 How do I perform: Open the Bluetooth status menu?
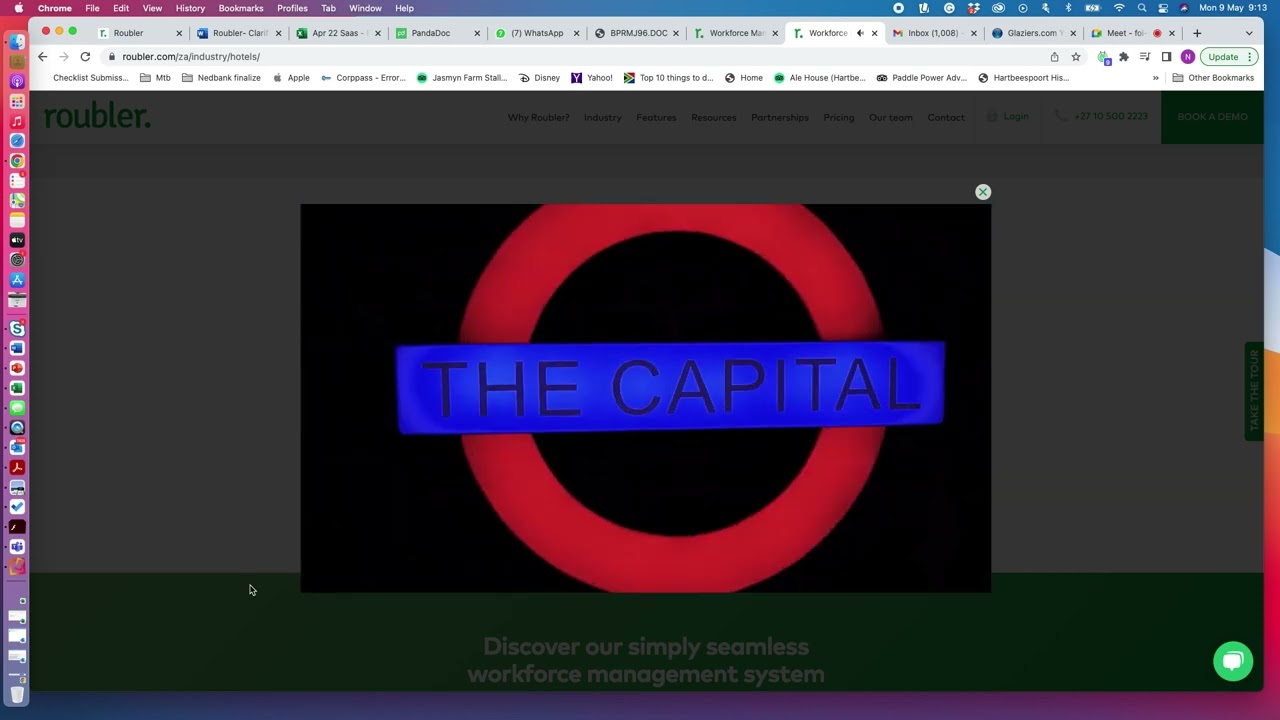pos(1068,8)
